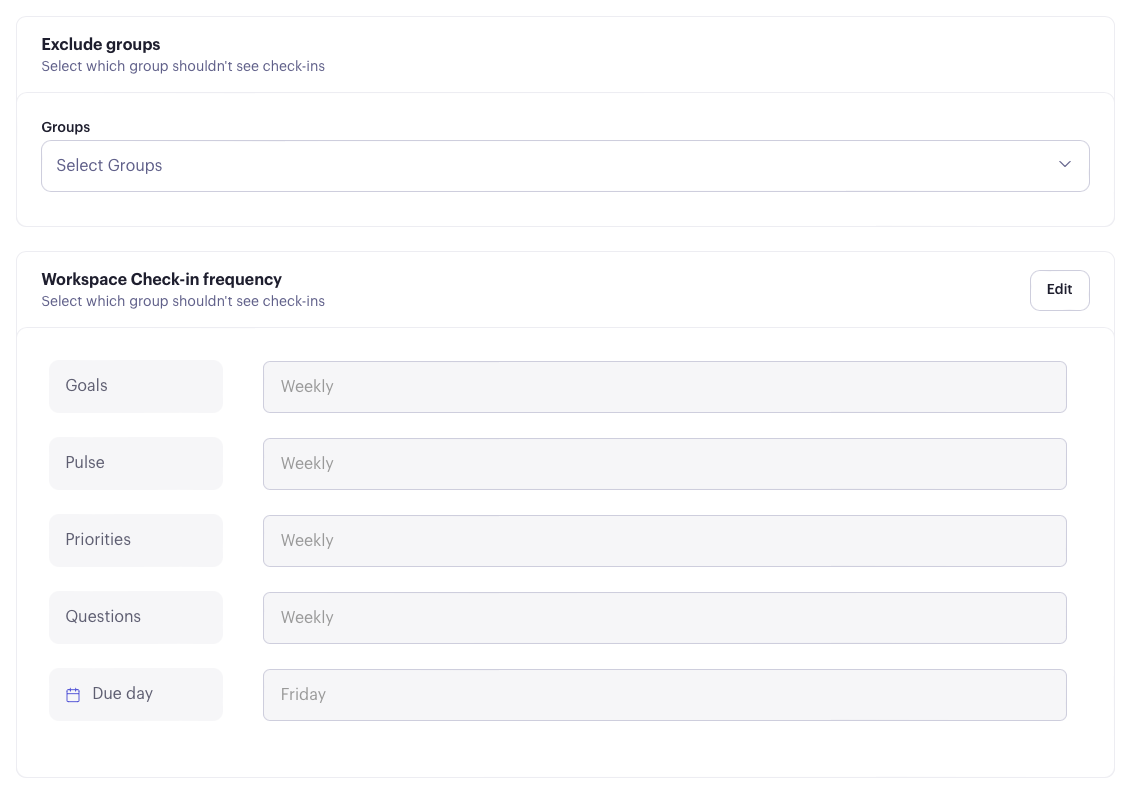The width and height of the screenshot is (1133, 798).
Task: Click the Edit button for check-in frequency
Action: [x=1059, y=290]
